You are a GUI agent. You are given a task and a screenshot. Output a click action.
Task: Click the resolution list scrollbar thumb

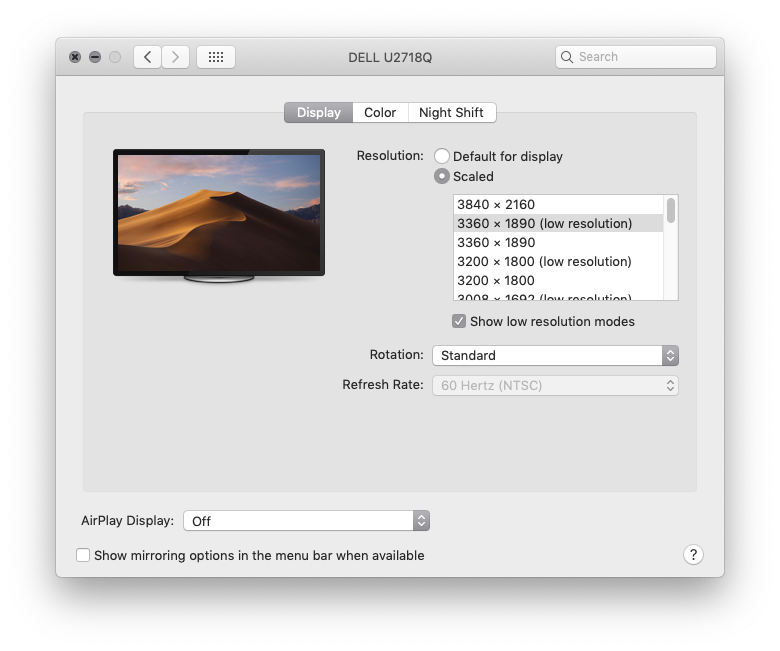tap(671, 210)
